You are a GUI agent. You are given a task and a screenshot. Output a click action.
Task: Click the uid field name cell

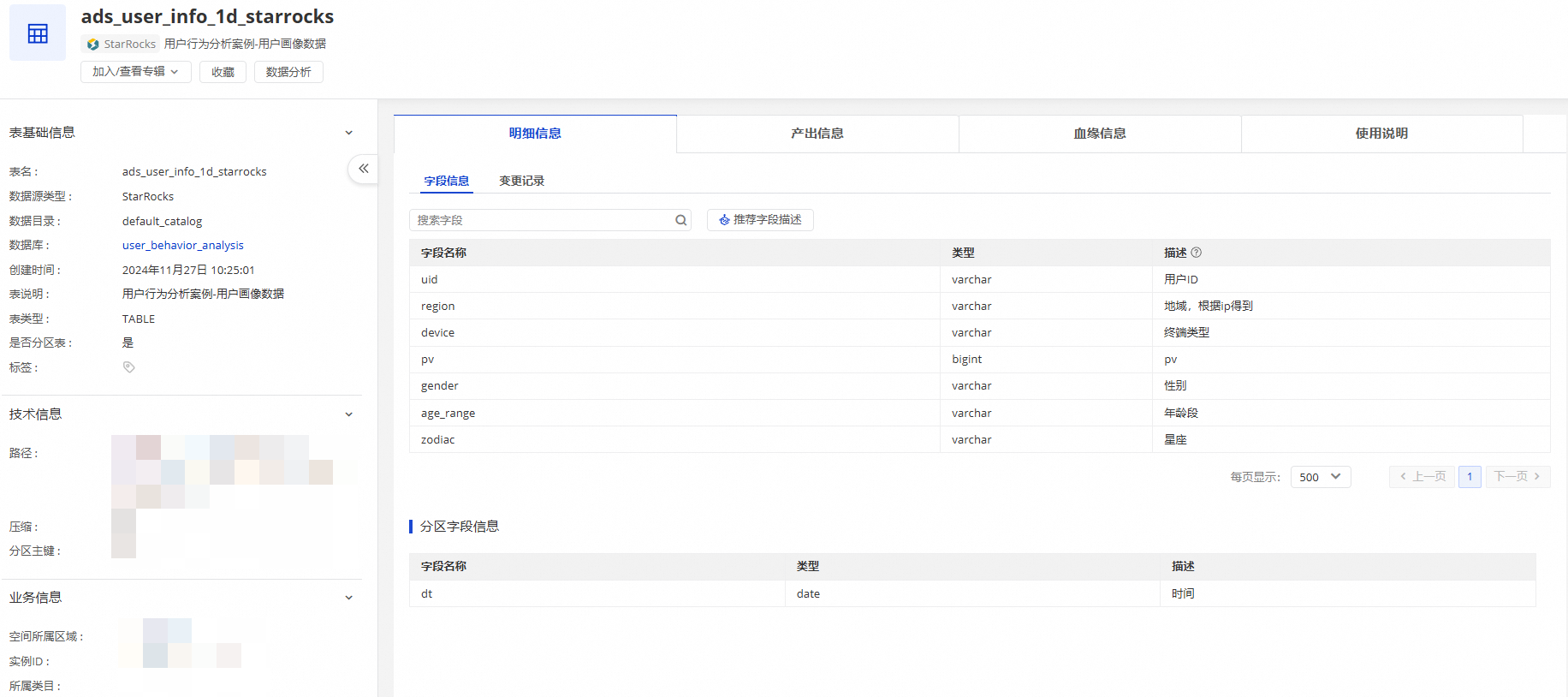pos(674,279)
